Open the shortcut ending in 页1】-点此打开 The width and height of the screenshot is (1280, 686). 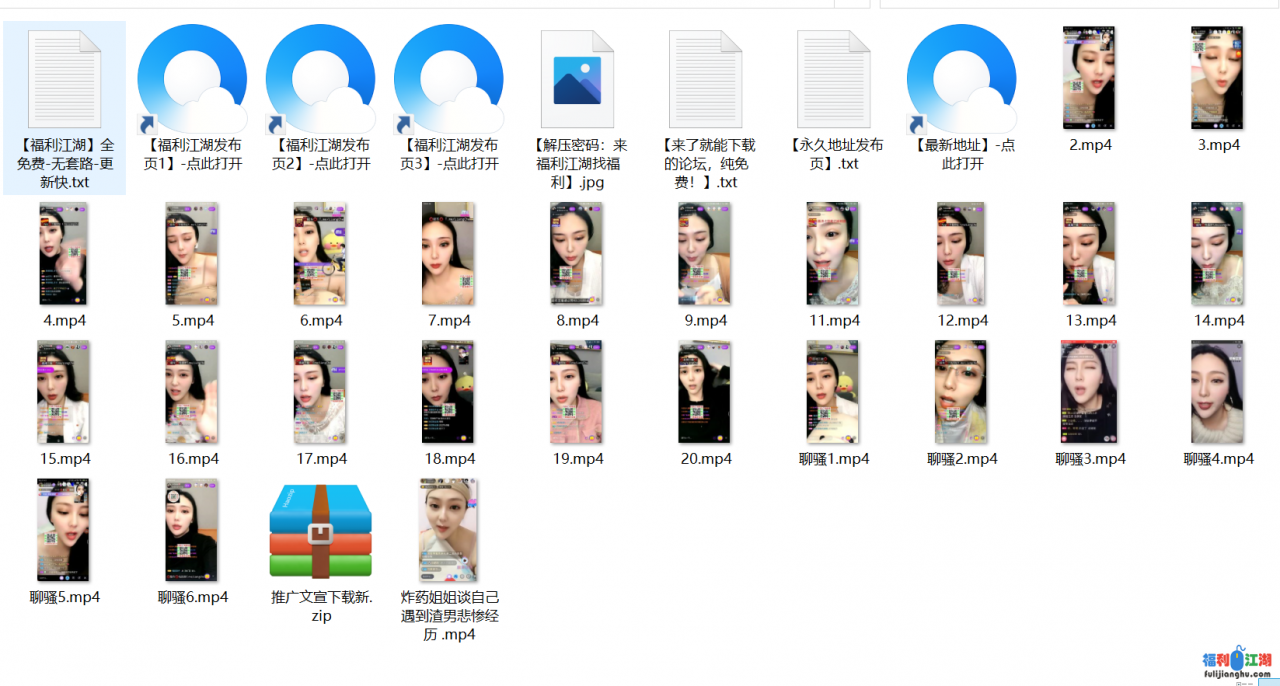[192, 80]
